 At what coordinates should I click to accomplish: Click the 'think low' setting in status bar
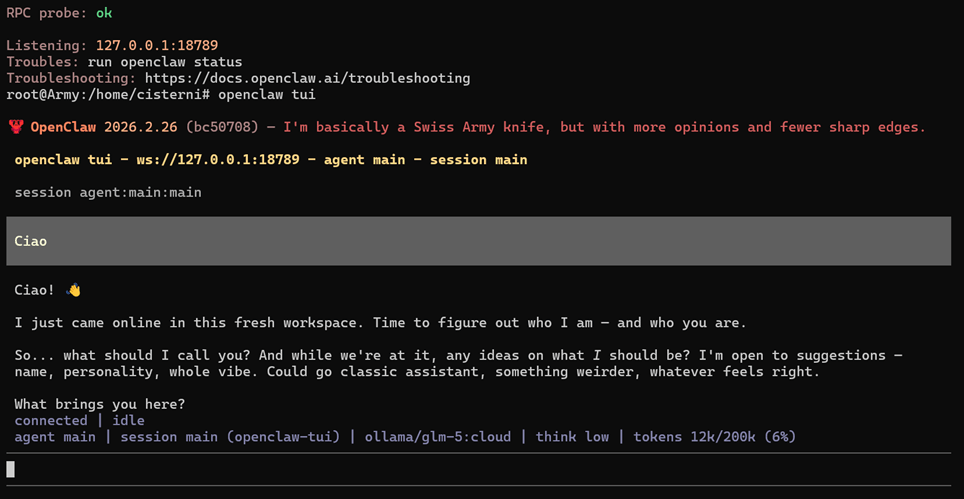pos(576,437)
